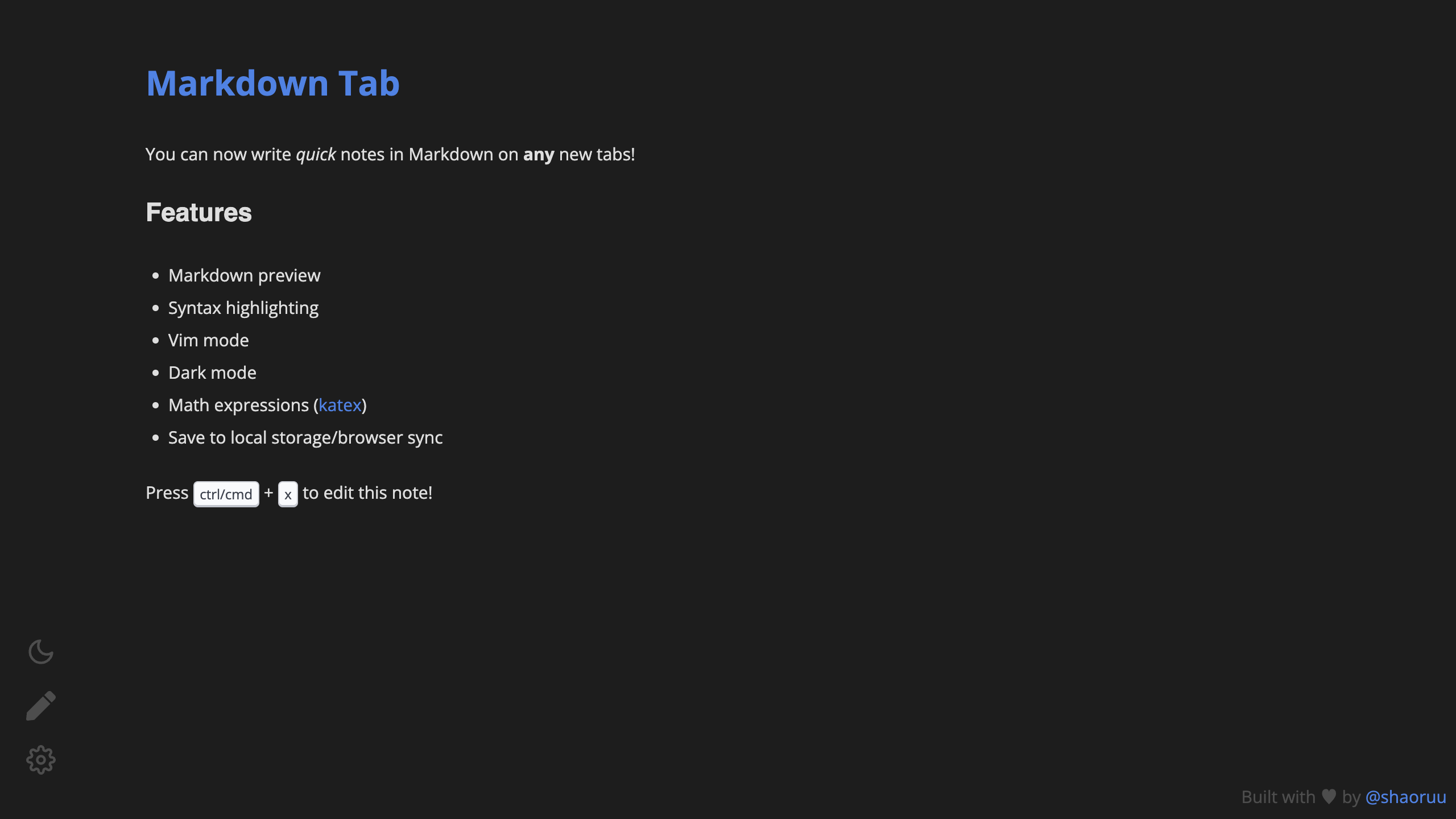Viewport: 1456px width, 819px height.
Task: Click the Features heading
Action: coord(198,212)
